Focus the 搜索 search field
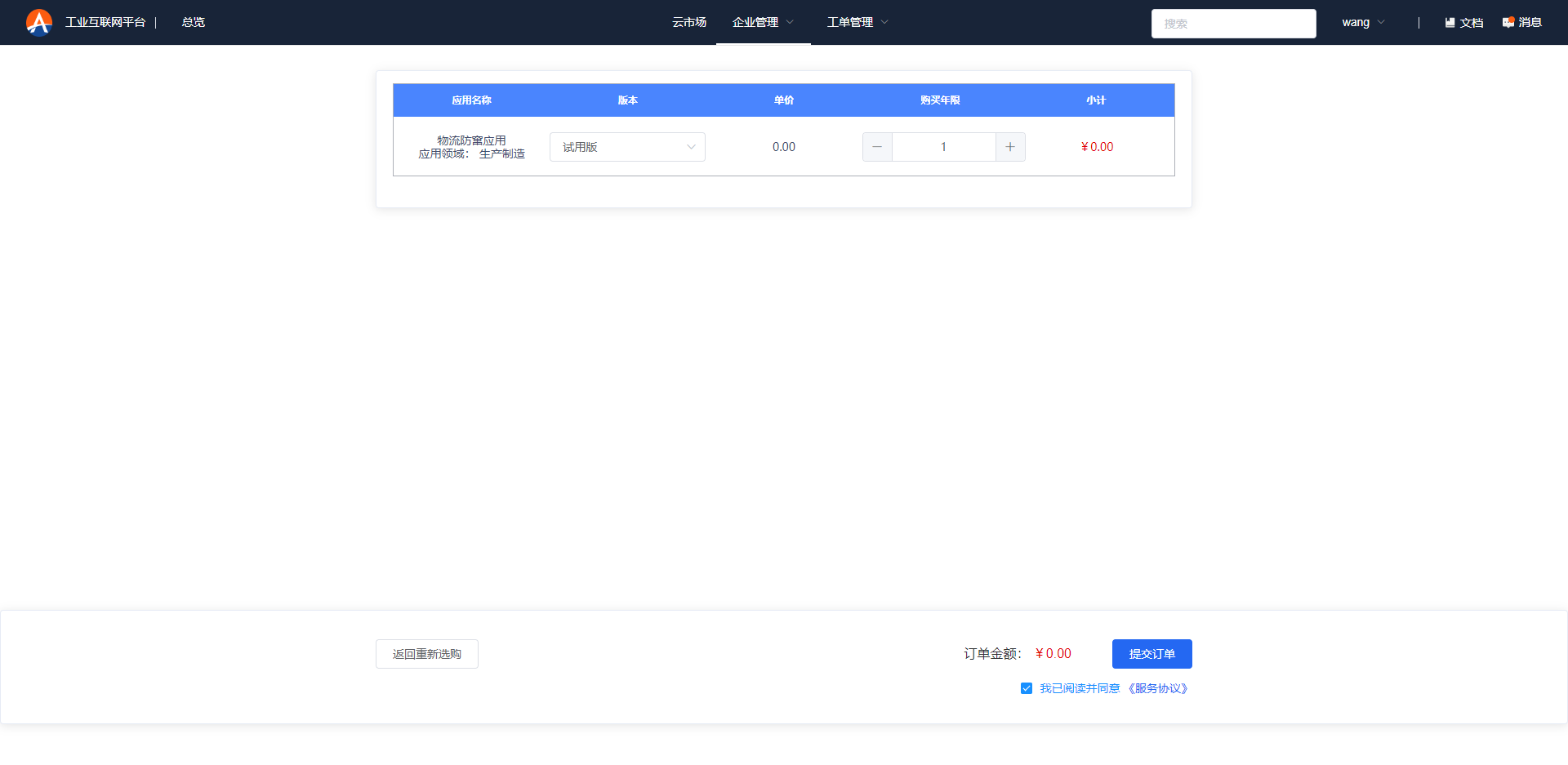This screenshot has width=1568, height=765. tap(1233, 24)
